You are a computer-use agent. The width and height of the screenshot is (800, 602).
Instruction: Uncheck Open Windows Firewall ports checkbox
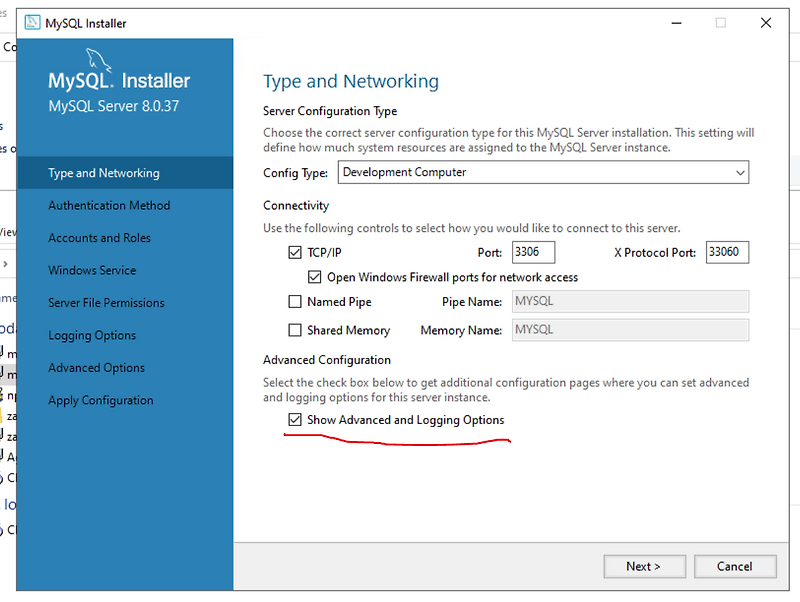point(314,277)
